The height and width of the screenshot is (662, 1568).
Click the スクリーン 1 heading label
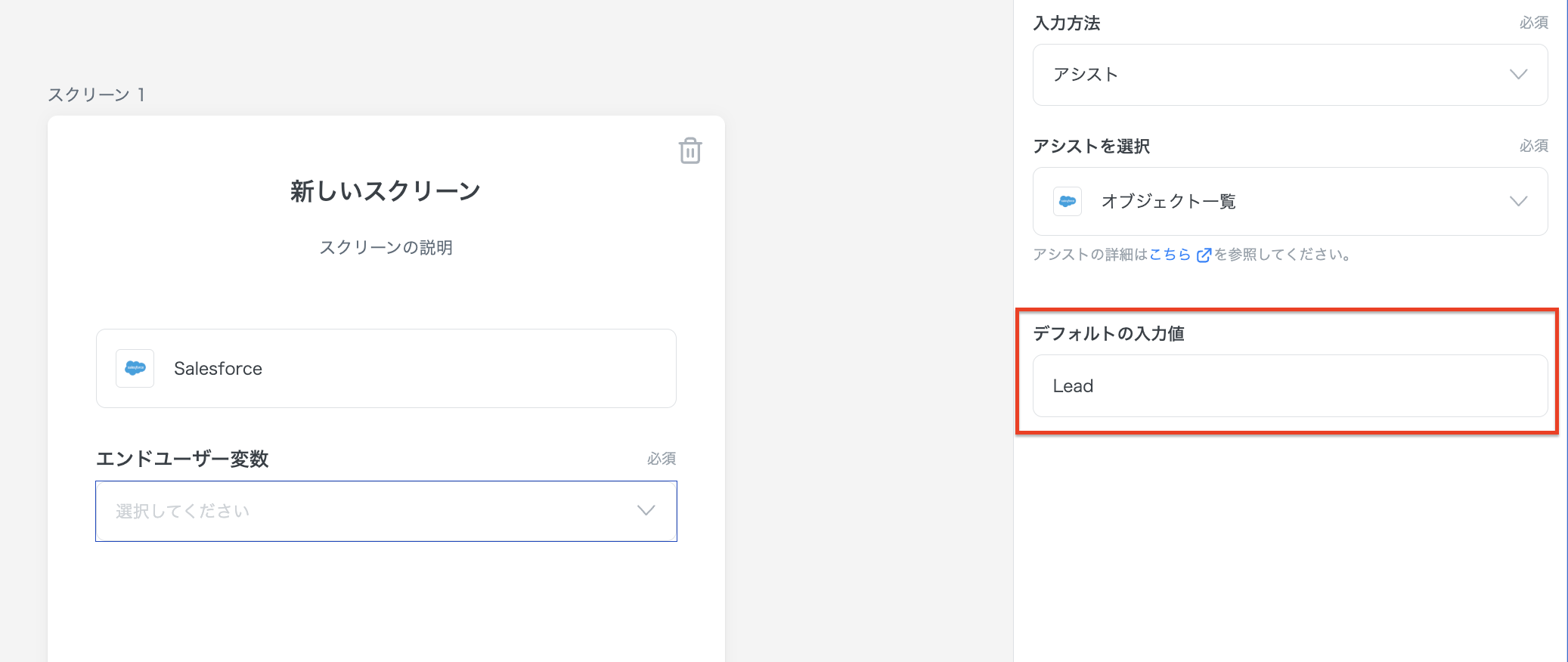click(96, 94)
